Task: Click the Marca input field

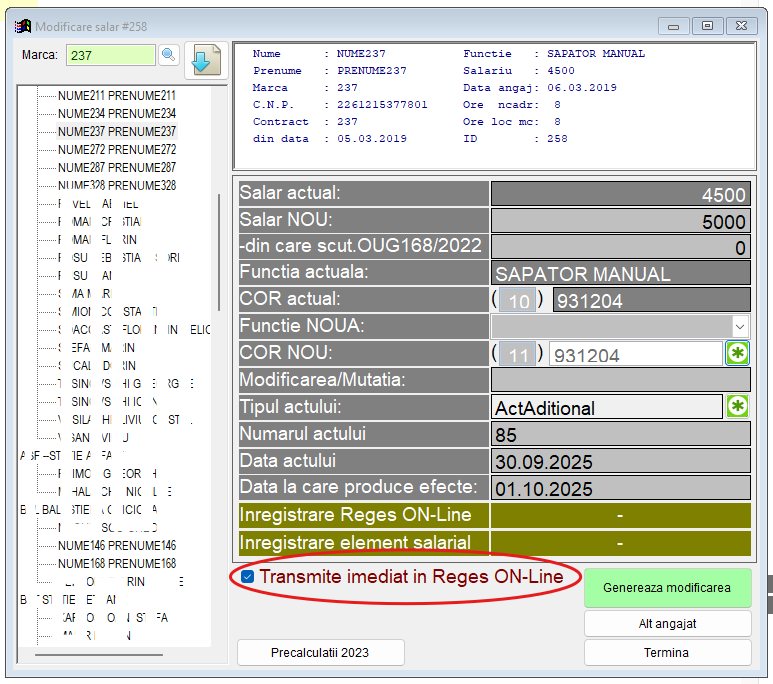Action: (110, 55)
